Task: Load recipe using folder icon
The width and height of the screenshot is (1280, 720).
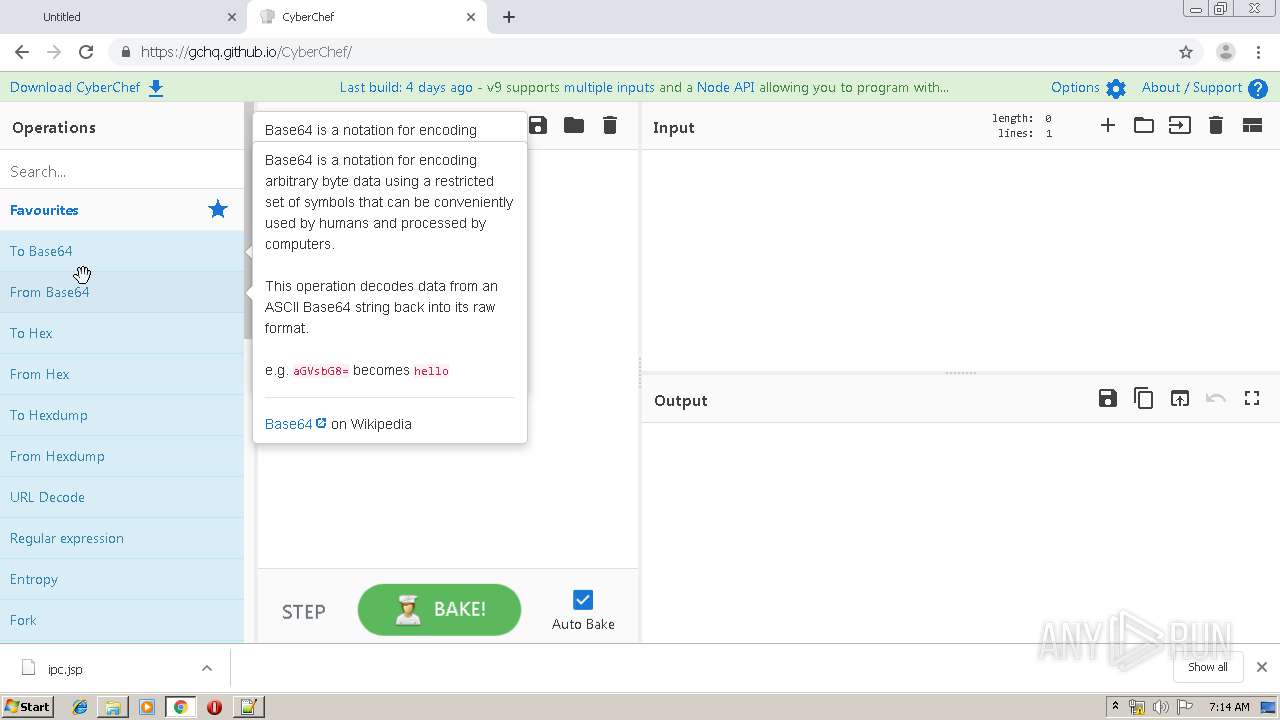Action: pos(574,125)
